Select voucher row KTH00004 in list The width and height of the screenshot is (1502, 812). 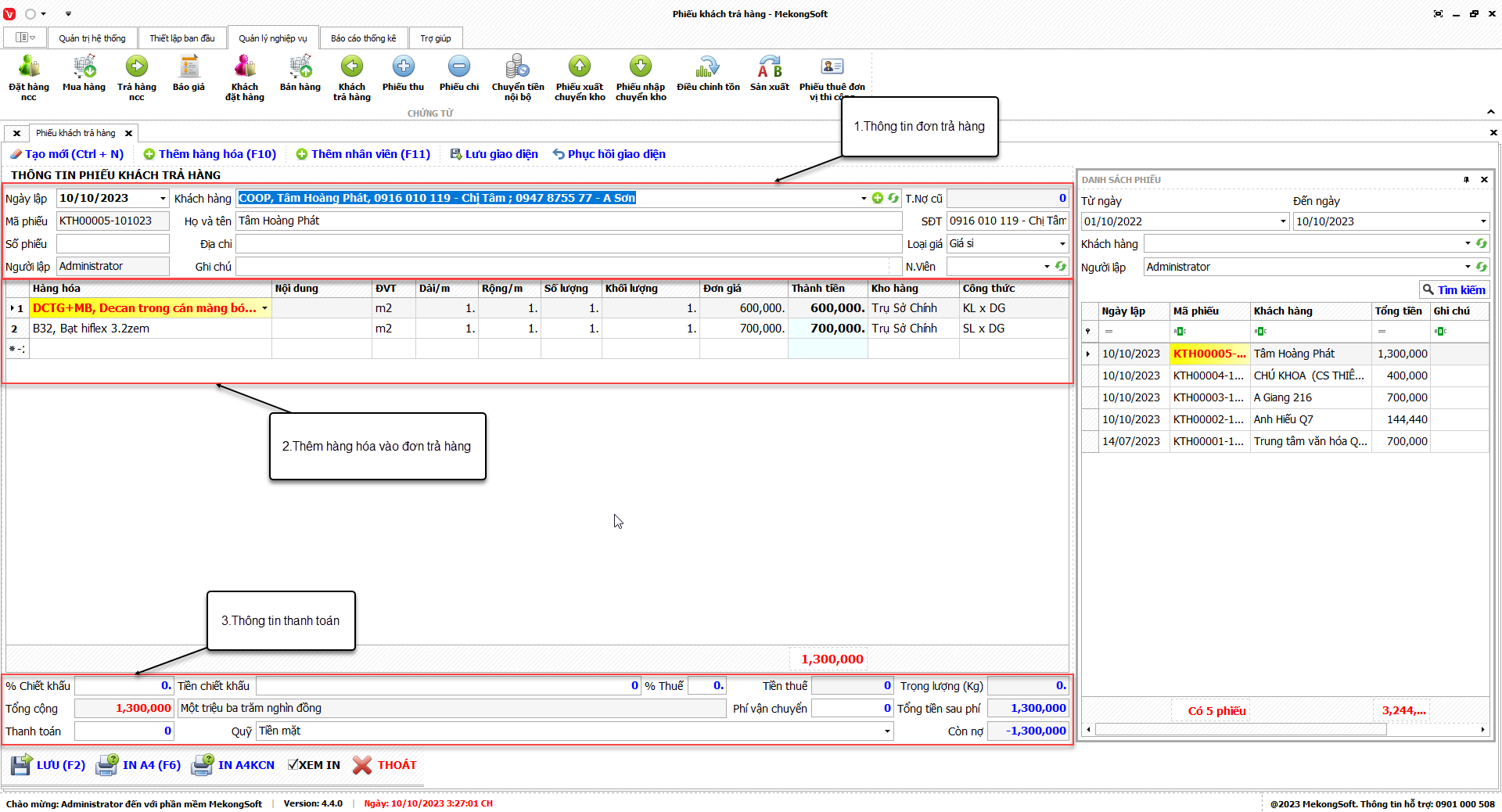tap(1207, 375)
